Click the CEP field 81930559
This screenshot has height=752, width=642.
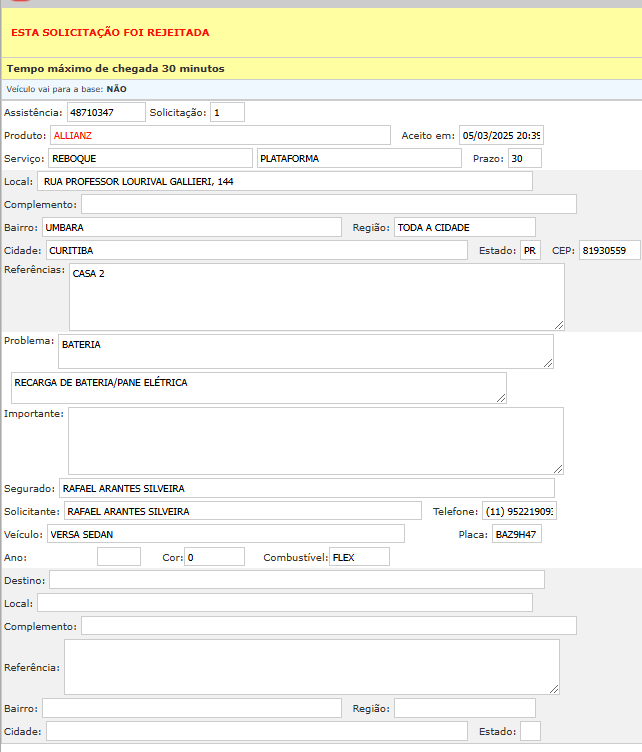[608, 250]
